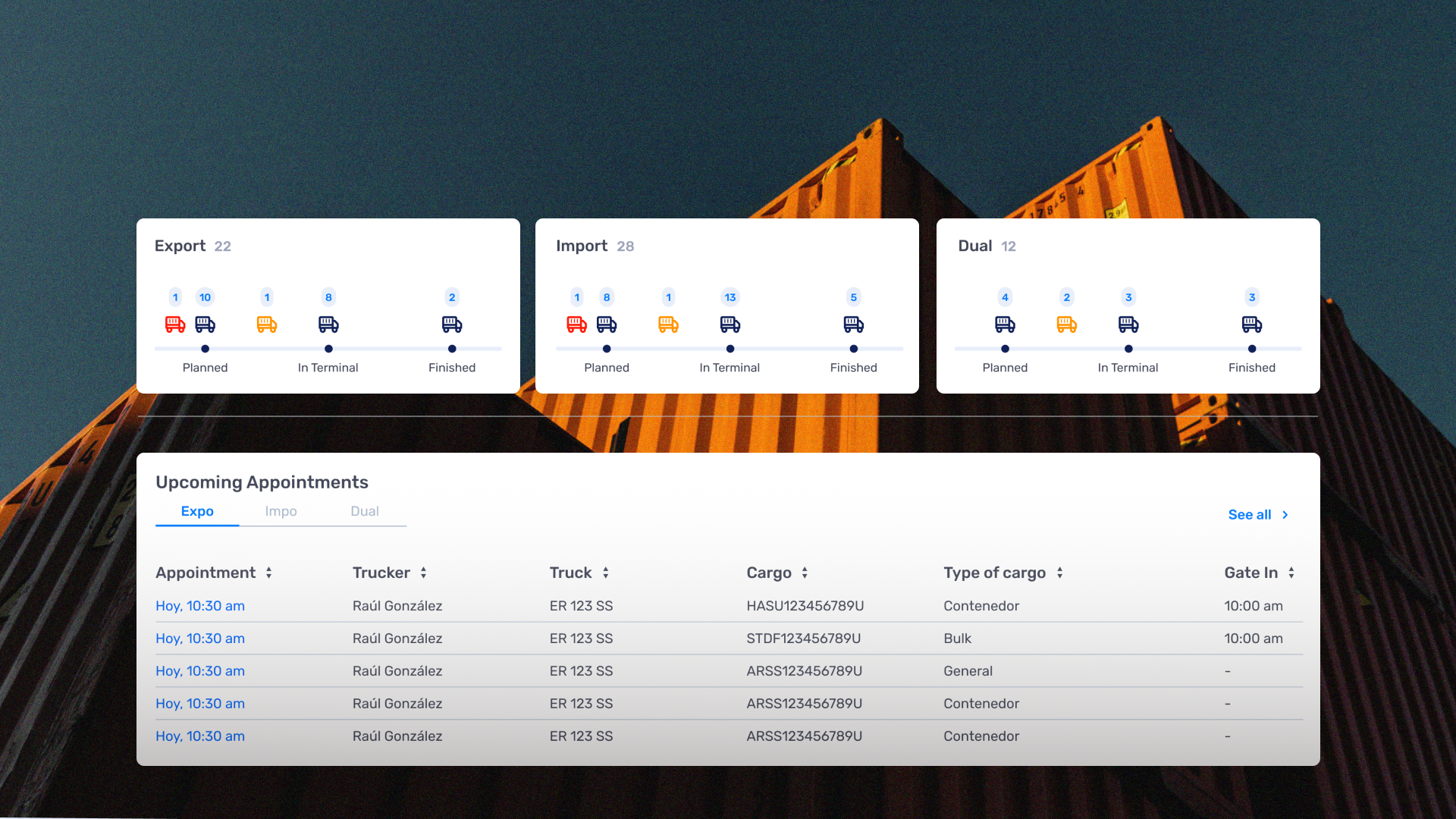
Task: Click the orange truck icon in Dual card
Action: coord(1067,325)
